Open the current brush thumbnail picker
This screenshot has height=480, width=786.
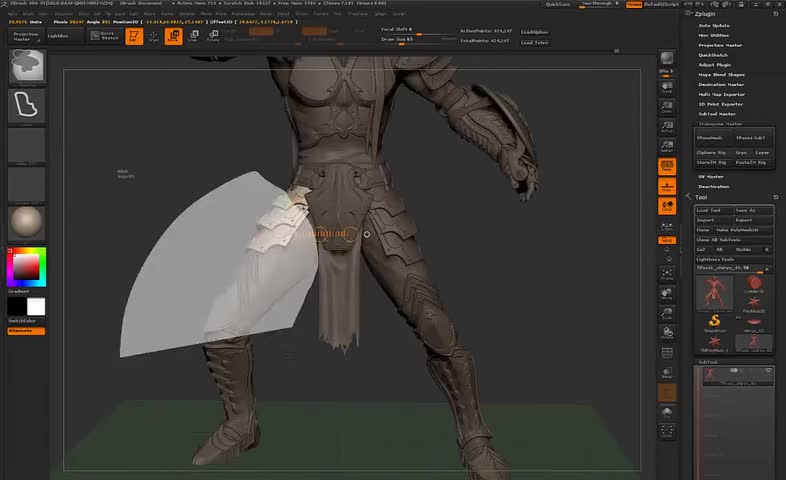tap(27, 66)
